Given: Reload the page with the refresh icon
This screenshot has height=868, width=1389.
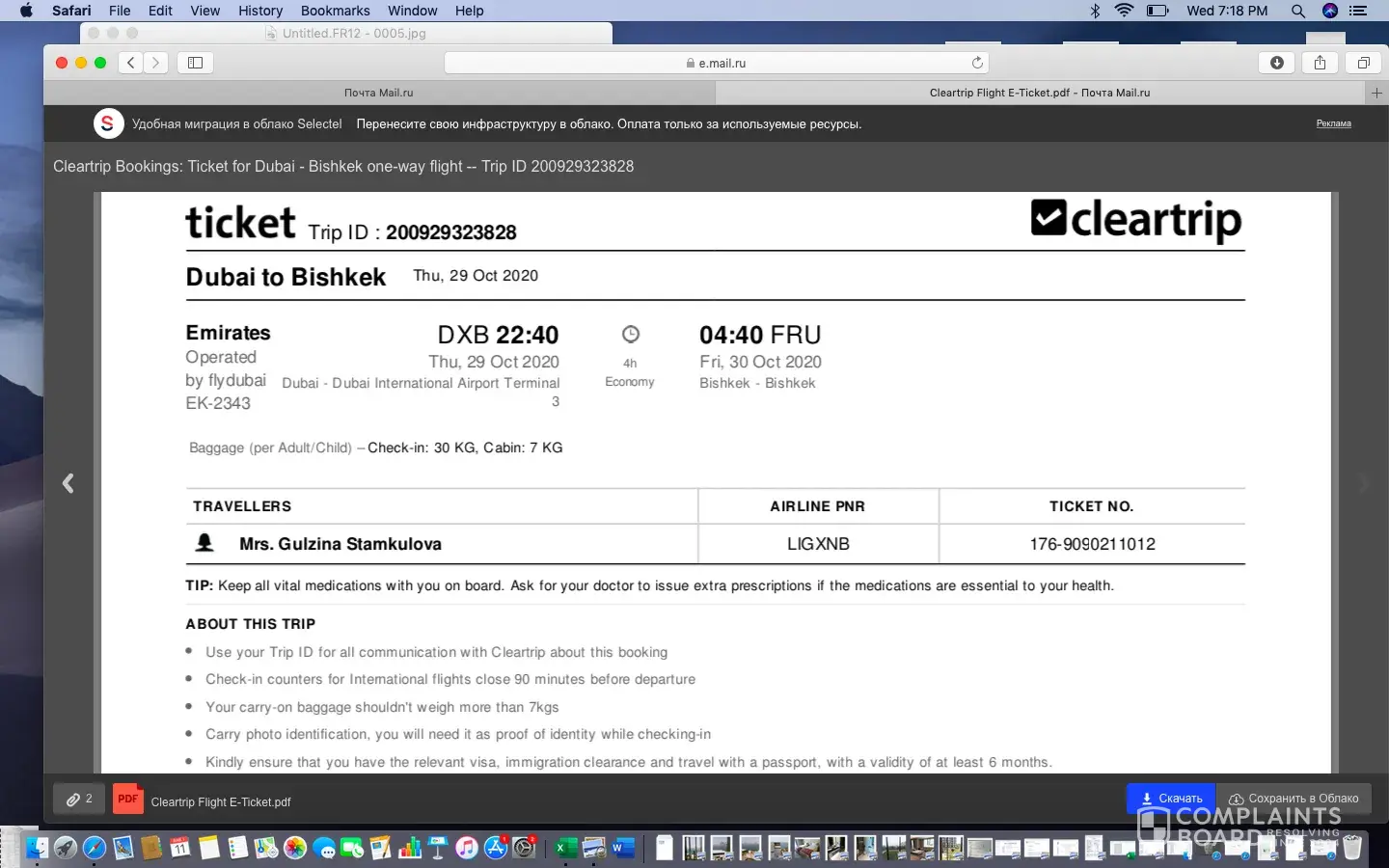Looking at the screenshot, I should tap(977, 63).
